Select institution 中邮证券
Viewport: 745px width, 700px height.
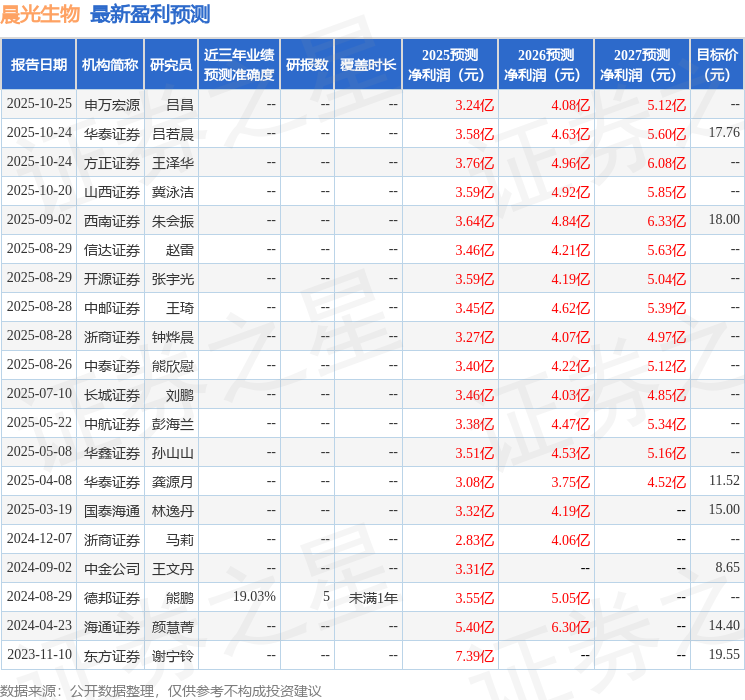point(112,307)
